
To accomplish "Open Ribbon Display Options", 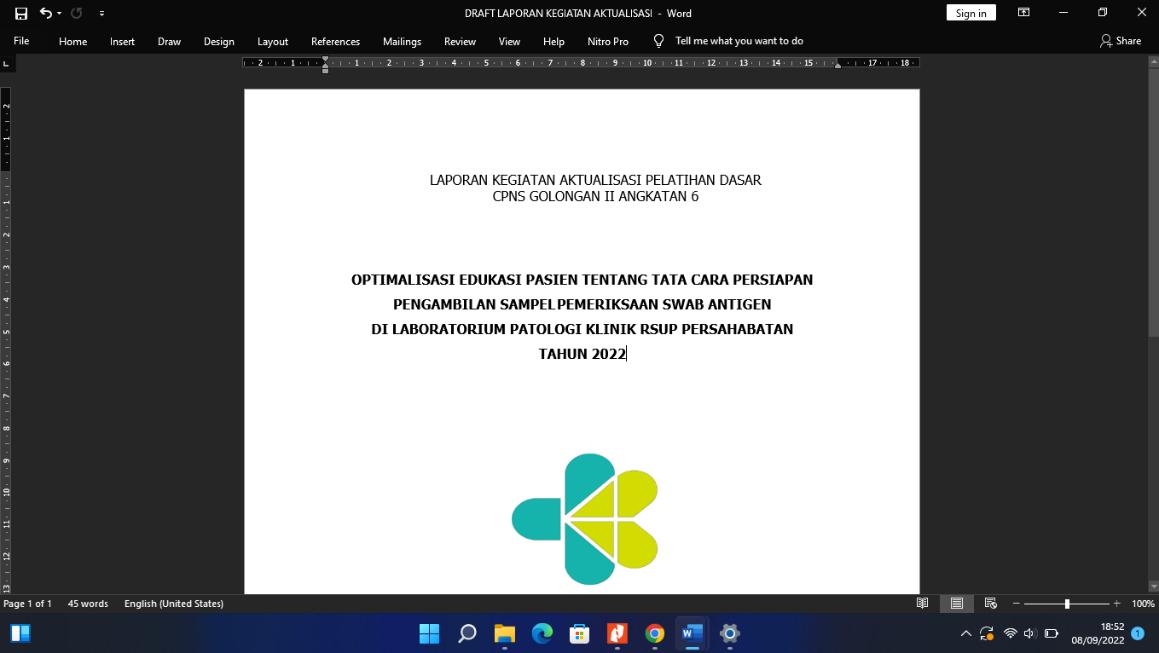I will [x=1024, y=13].
